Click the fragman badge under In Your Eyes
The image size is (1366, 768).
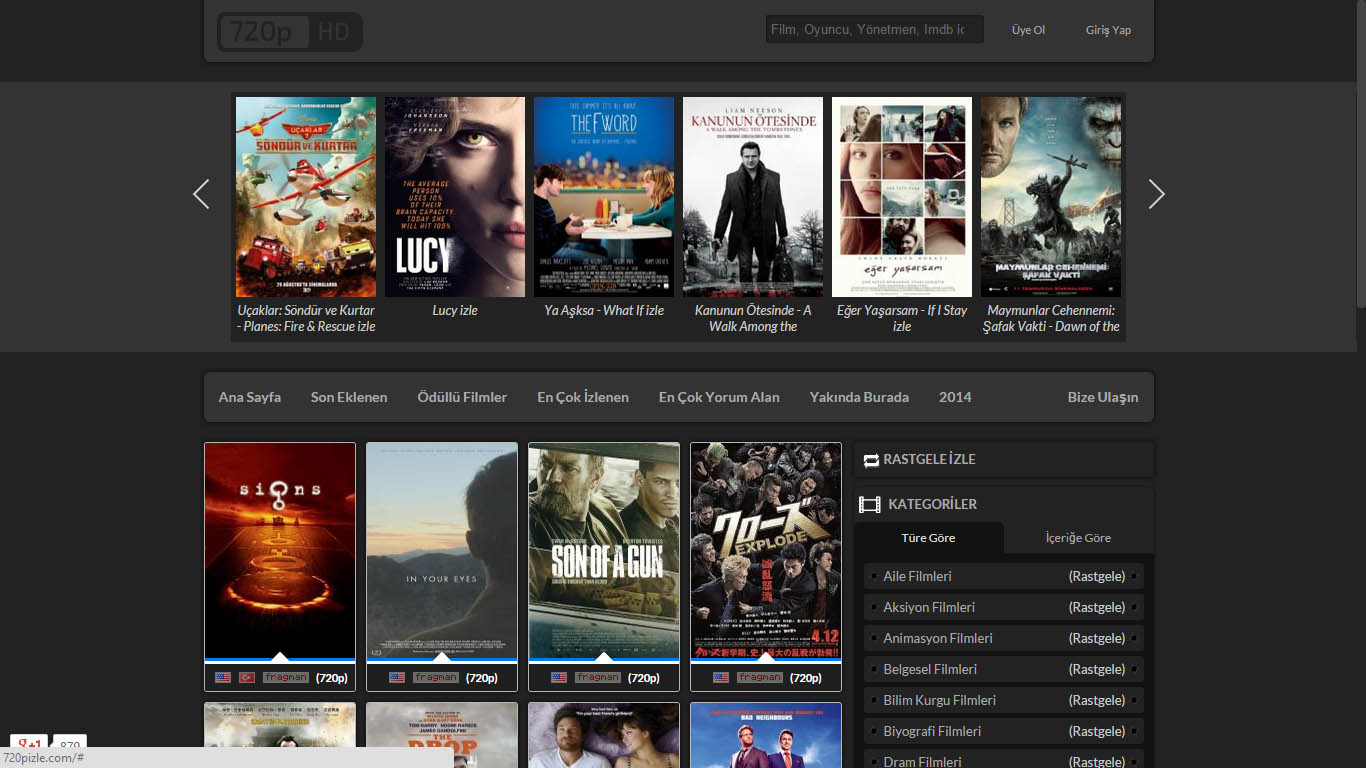tap(435, 677)
